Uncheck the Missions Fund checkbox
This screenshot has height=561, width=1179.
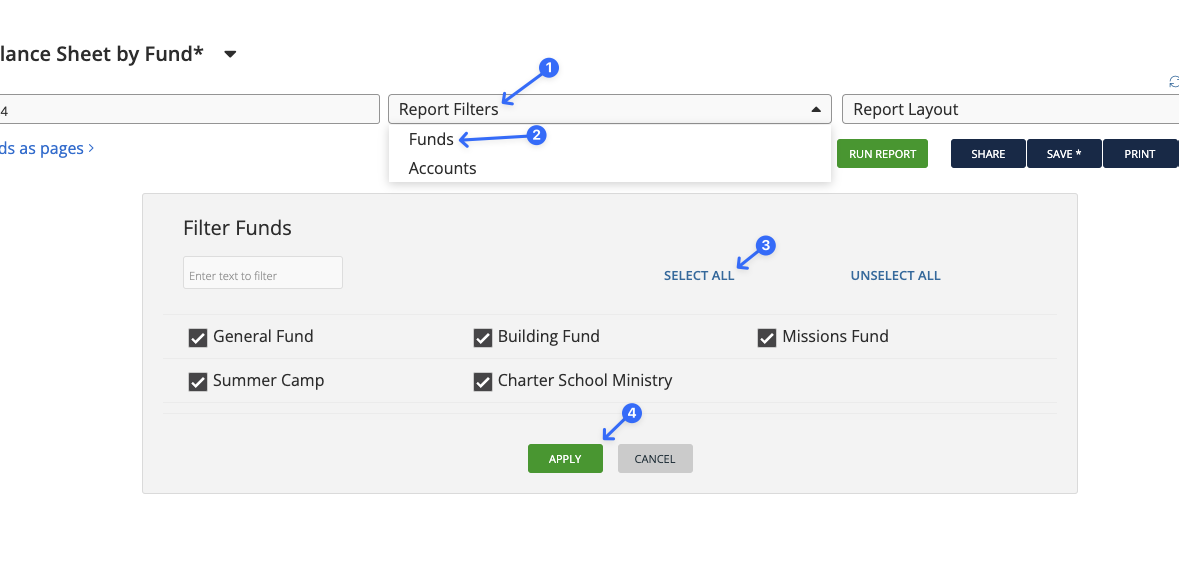click(767, 338)
